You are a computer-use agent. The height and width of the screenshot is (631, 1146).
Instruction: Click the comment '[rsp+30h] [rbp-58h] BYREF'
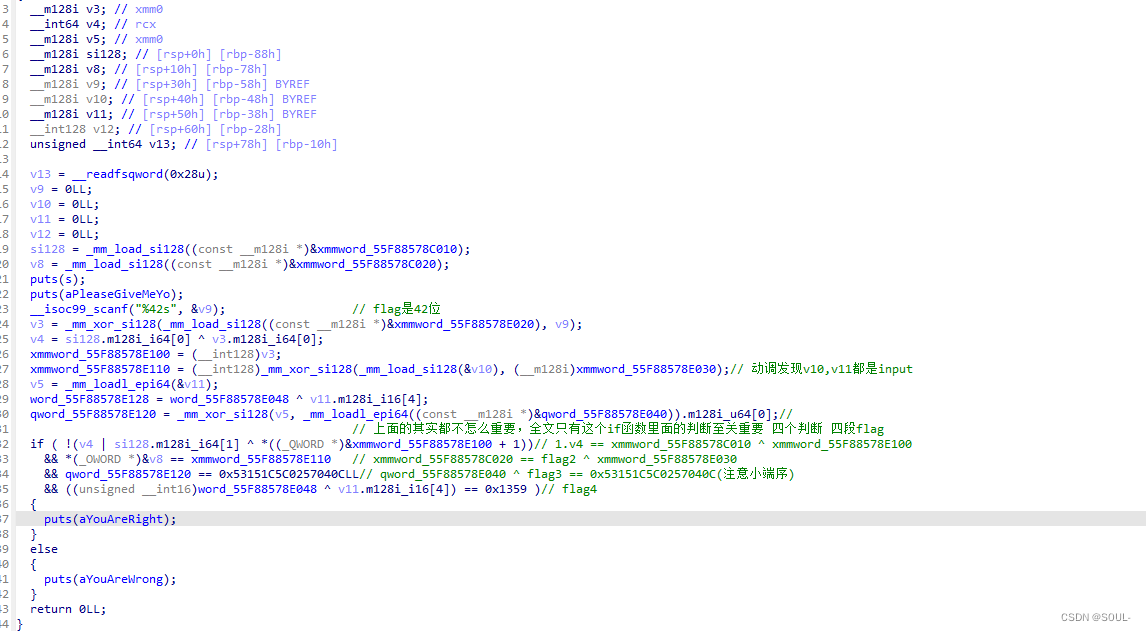click(222, 84)
